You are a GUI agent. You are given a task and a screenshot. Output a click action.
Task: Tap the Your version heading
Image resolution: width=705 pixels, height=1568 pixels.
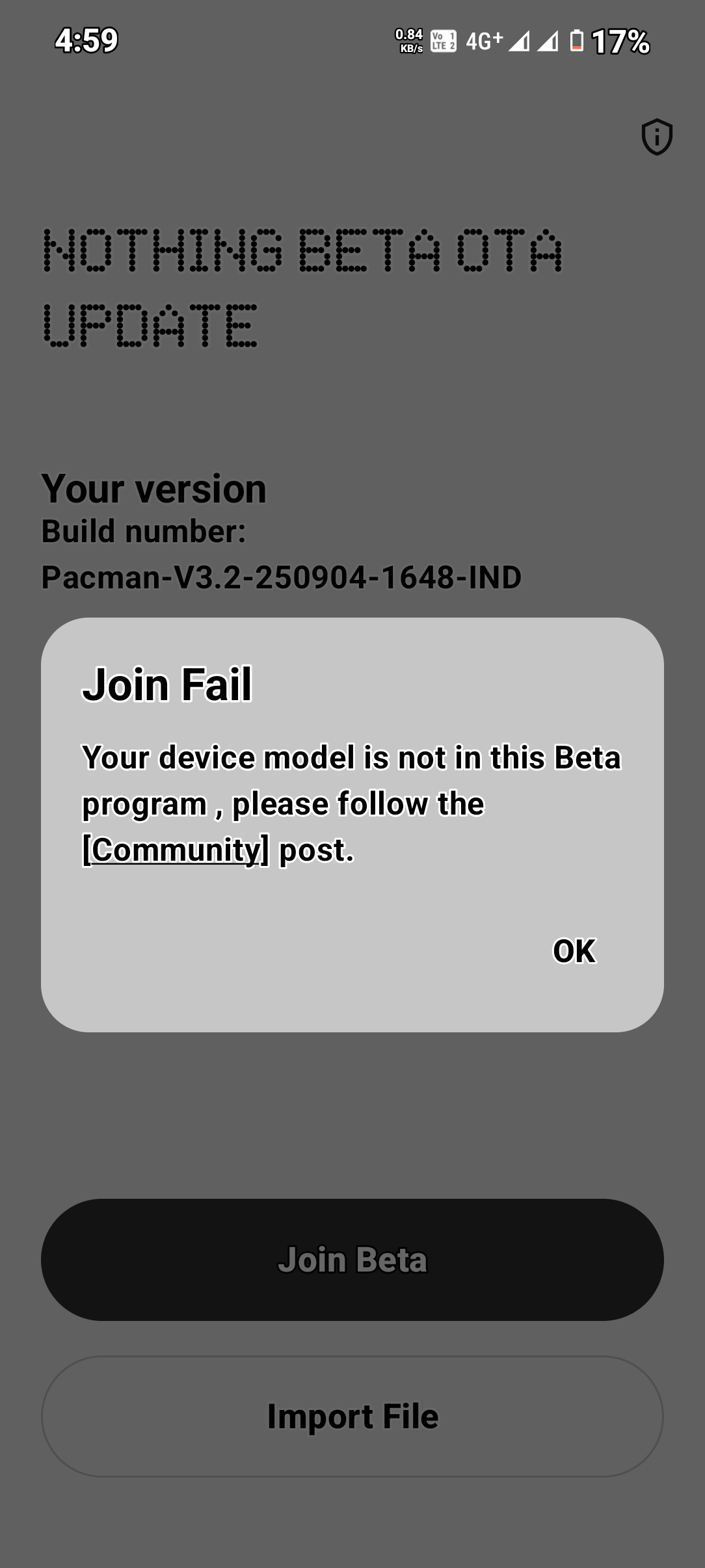[154, 488]
